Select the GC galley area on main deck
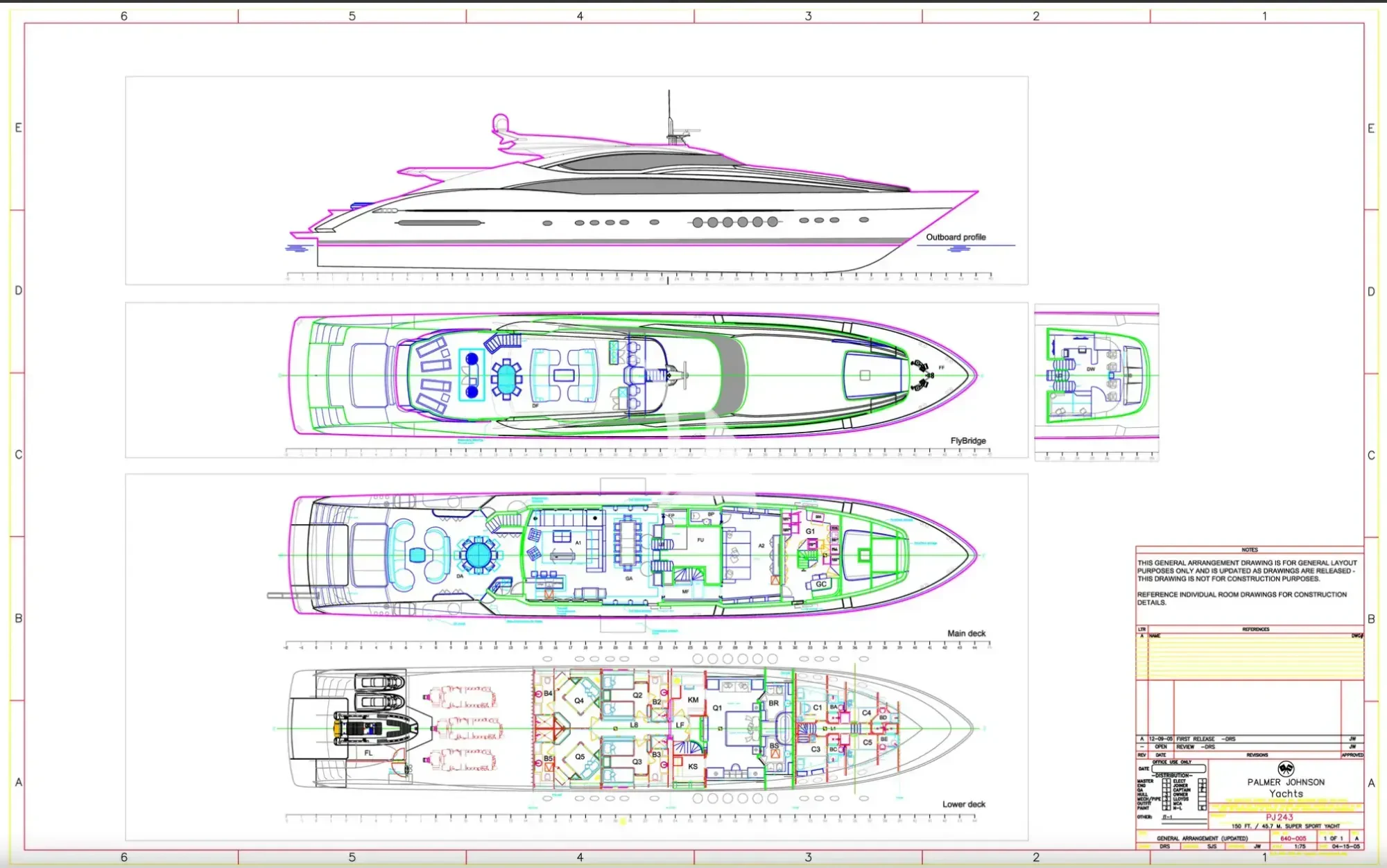This screenshot has width=1387, height=868. (x=821, y=584)
